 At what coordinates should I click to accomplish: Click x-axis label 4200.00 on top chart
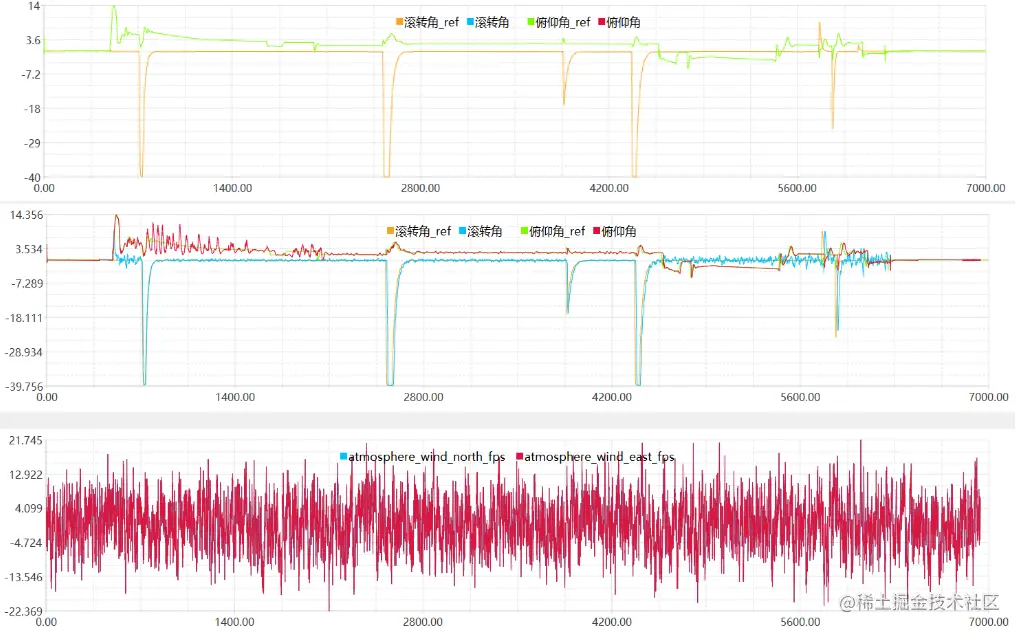609,188
